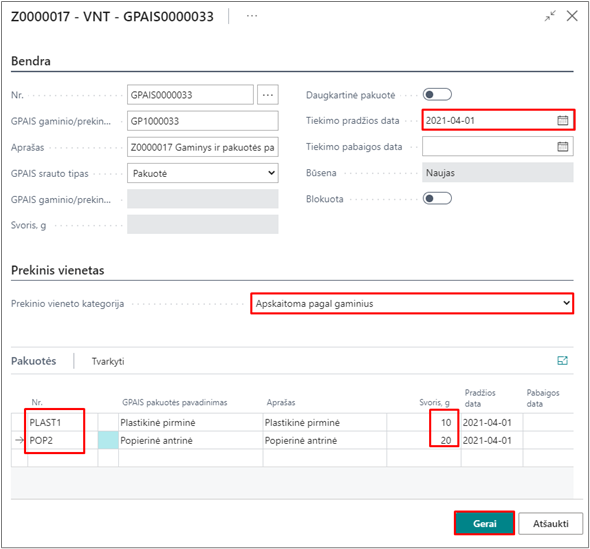Toggle the Blokuota switch
This screenshot has height=549, width=590.
(437, 198)
